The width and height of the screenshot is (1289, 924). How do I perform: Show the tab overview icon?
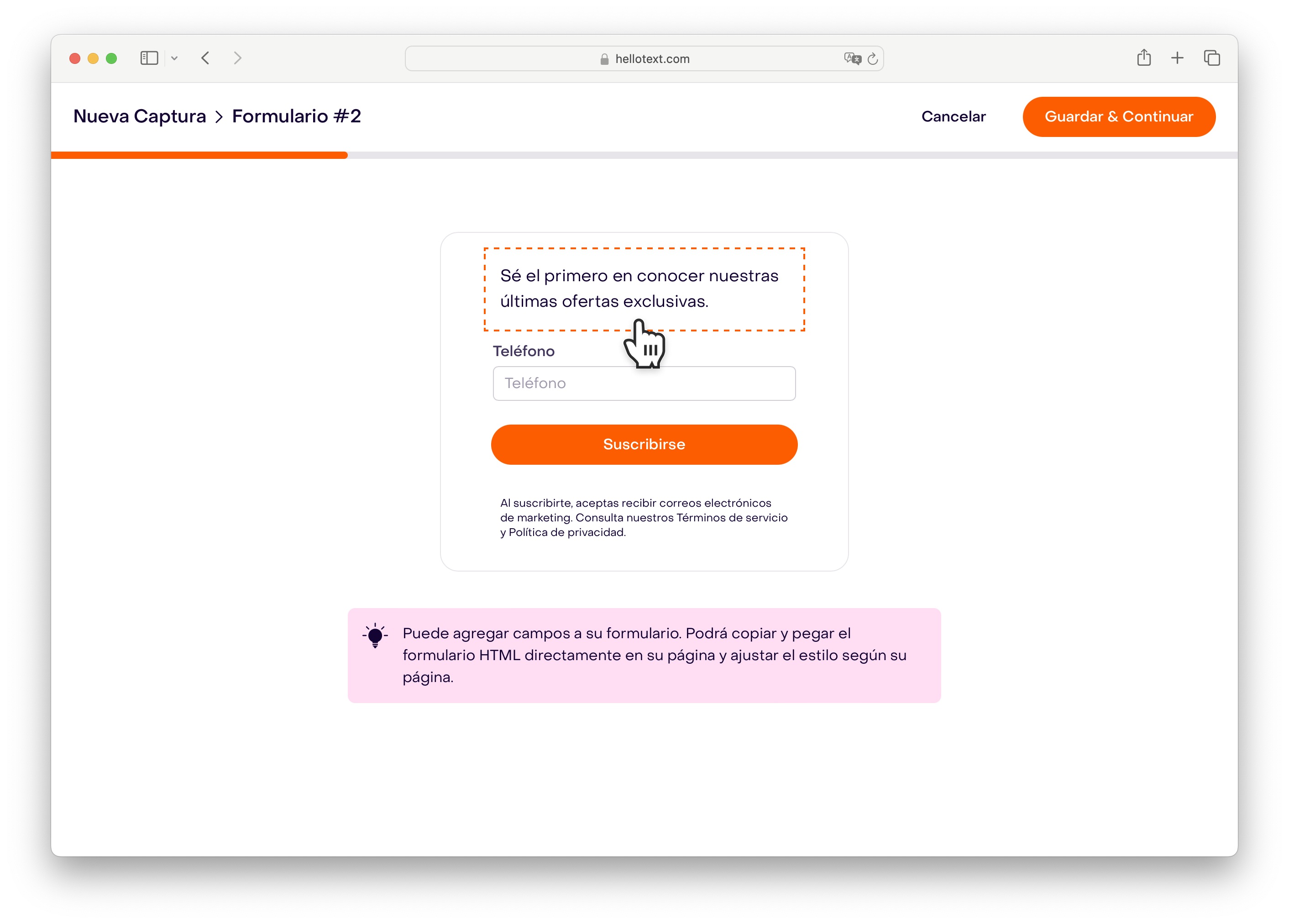[1212, 58]
